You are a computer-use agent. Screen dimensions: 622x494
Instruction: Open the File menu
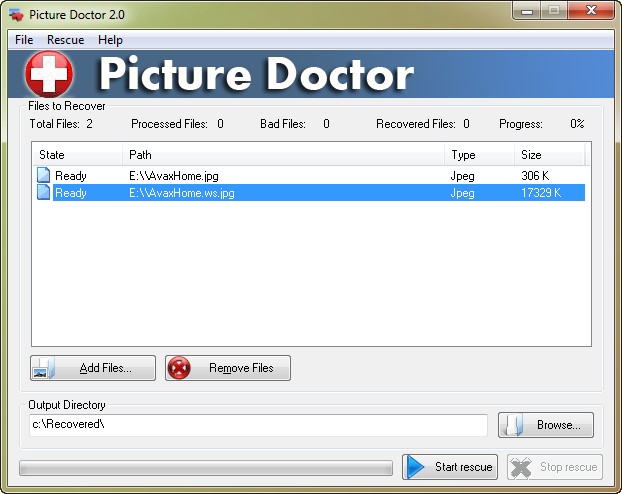[x=24, y=40]
